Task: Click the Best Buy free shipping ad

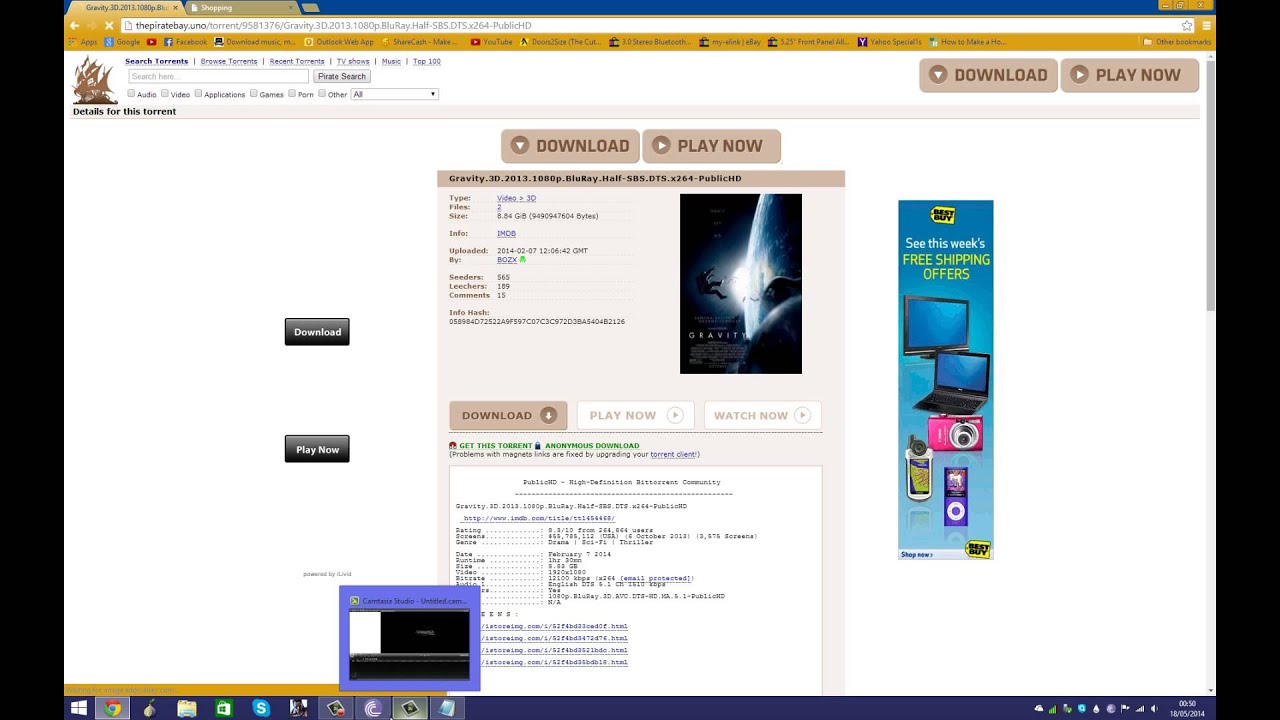Action: (946, 380)
